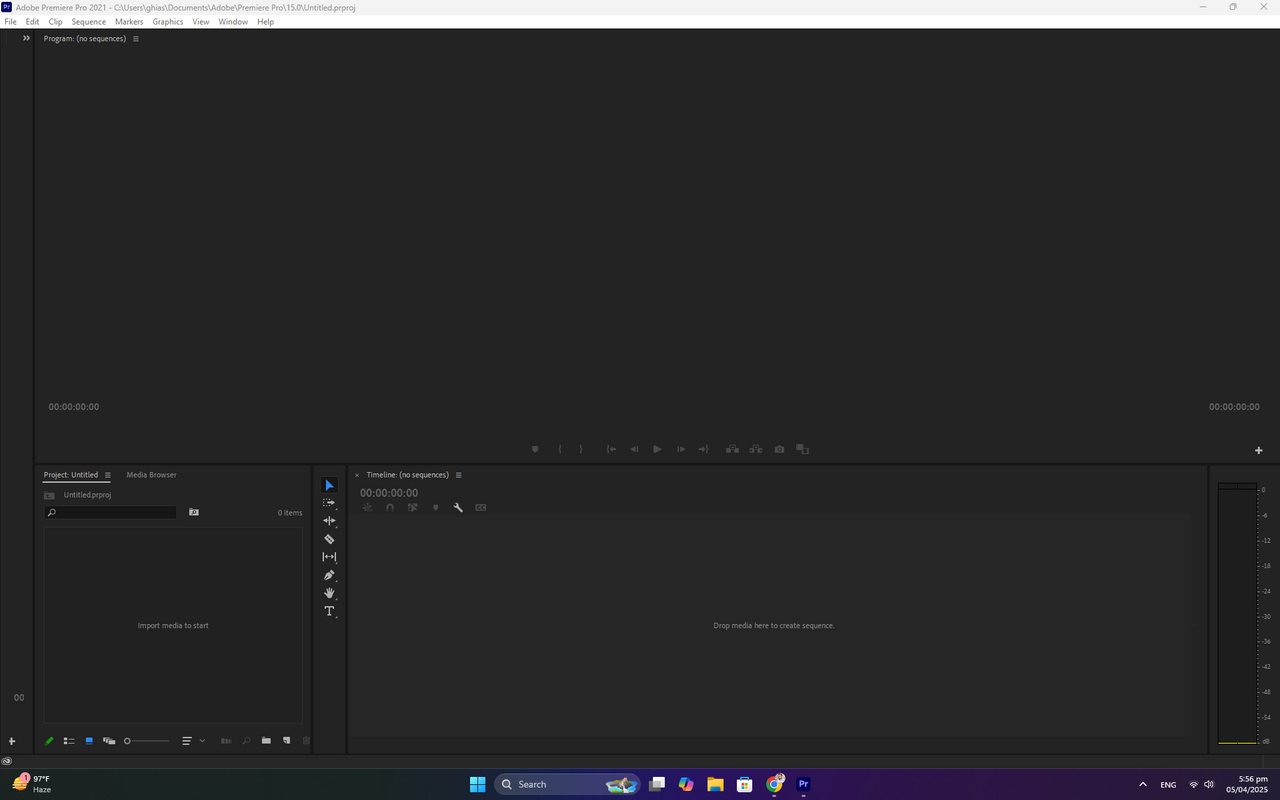Open the Program monitor Button Editor plus
Viewport: 1280px width, 800px height.
click(x=1258, y=450)
